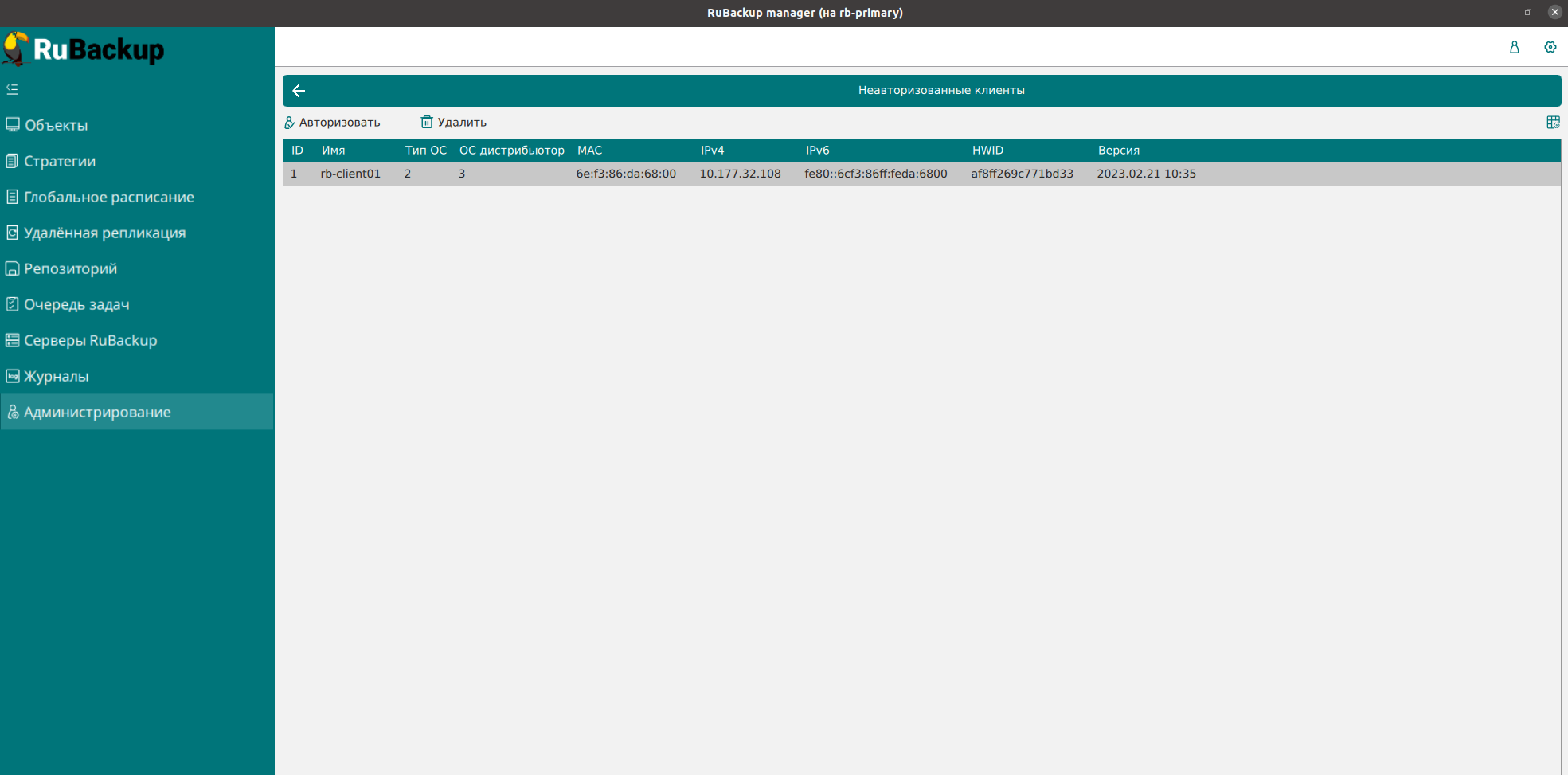Sort by Имя column header

333,151
